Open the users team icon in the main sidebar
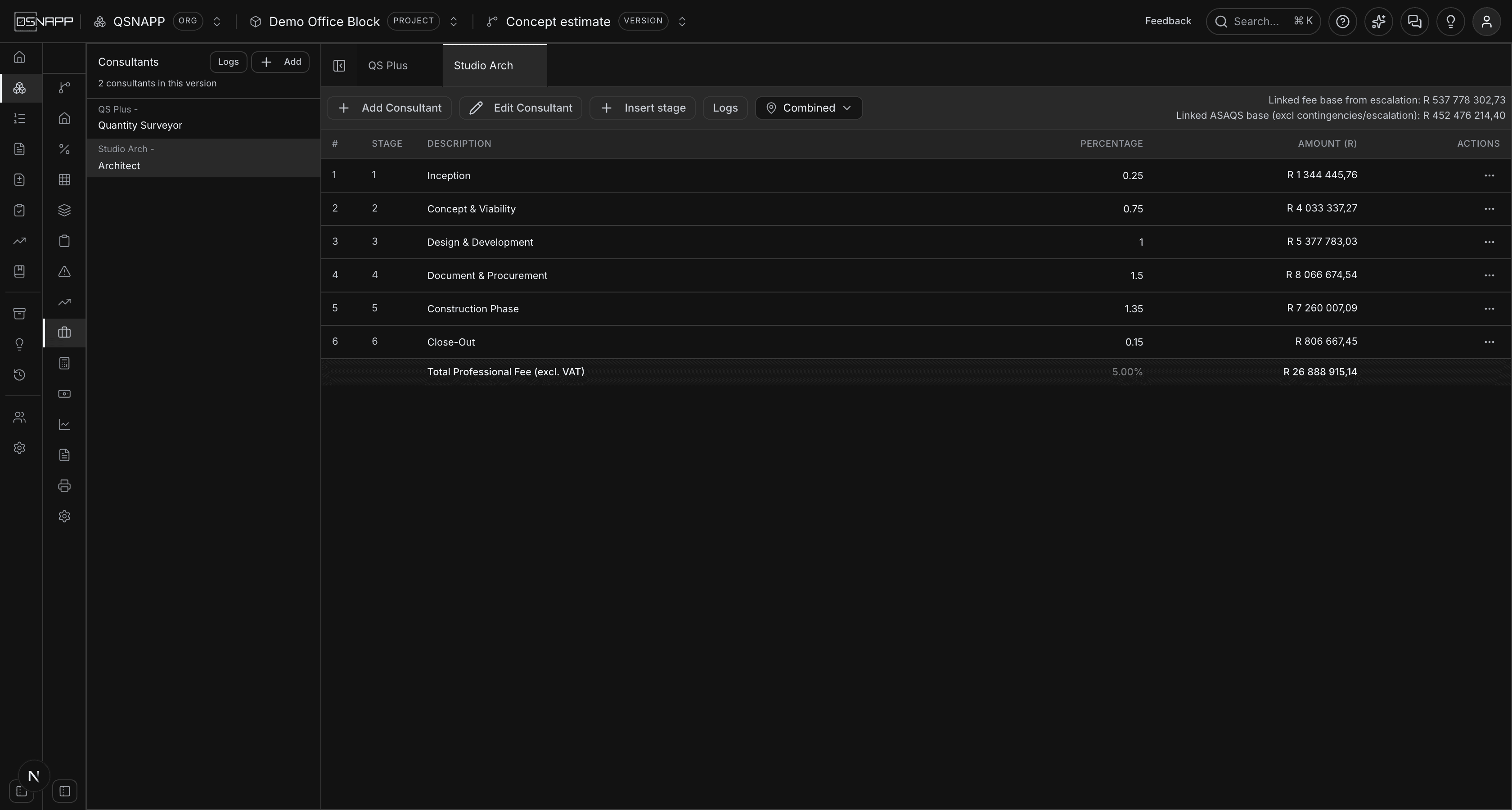 19,417
